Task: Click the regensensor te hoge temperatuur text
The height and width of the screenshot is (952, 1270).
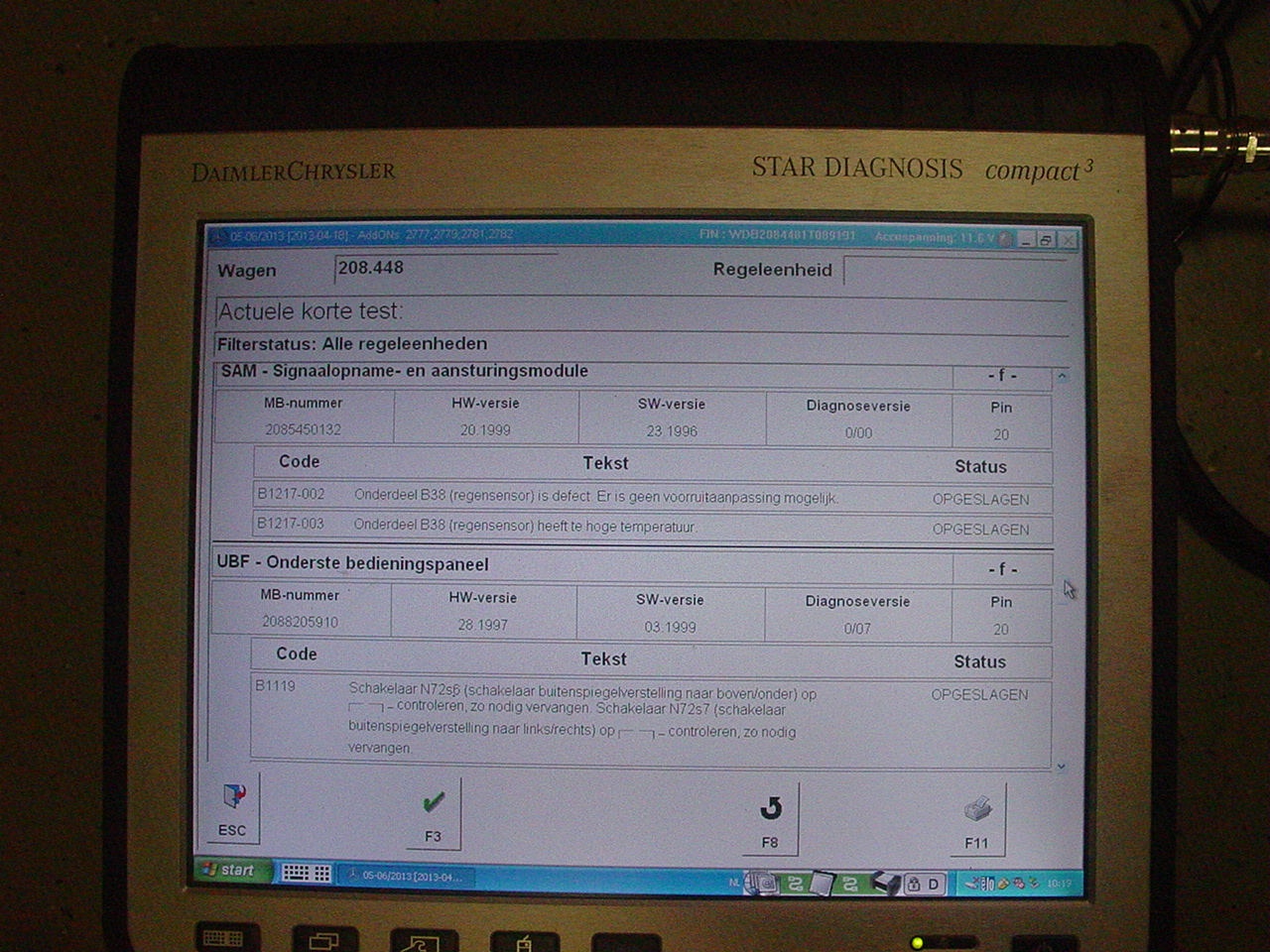Action: click(525, 526)
